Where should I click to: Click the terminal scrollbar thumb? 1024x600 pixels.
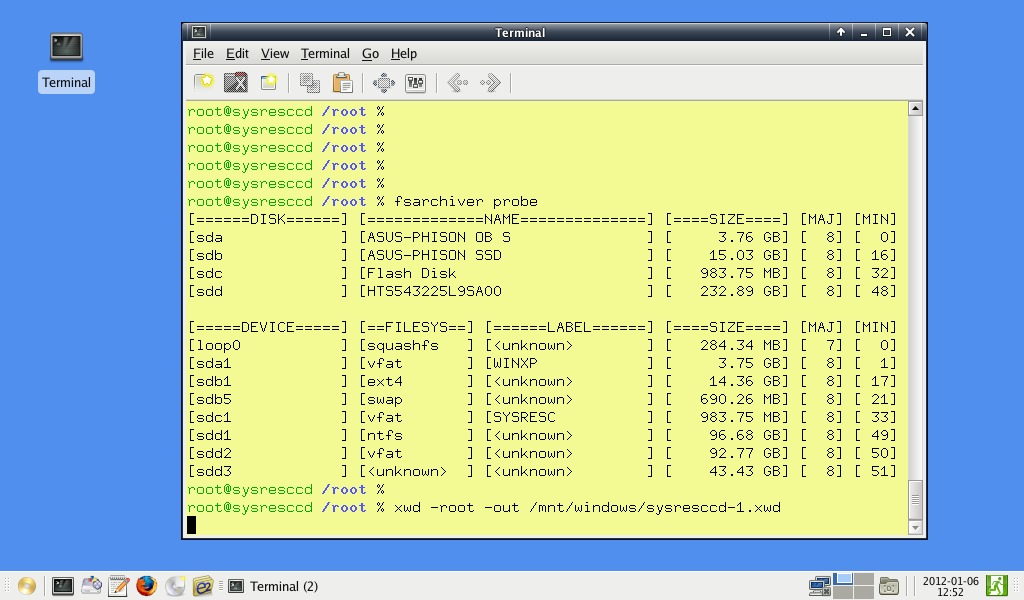(915, 499)
